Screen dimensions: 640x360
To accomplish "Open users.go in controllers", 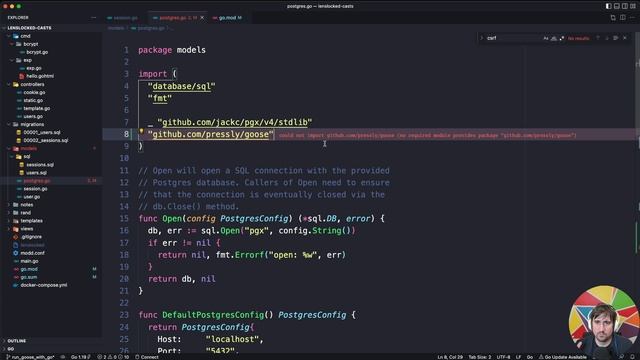I will pos(33,116).
